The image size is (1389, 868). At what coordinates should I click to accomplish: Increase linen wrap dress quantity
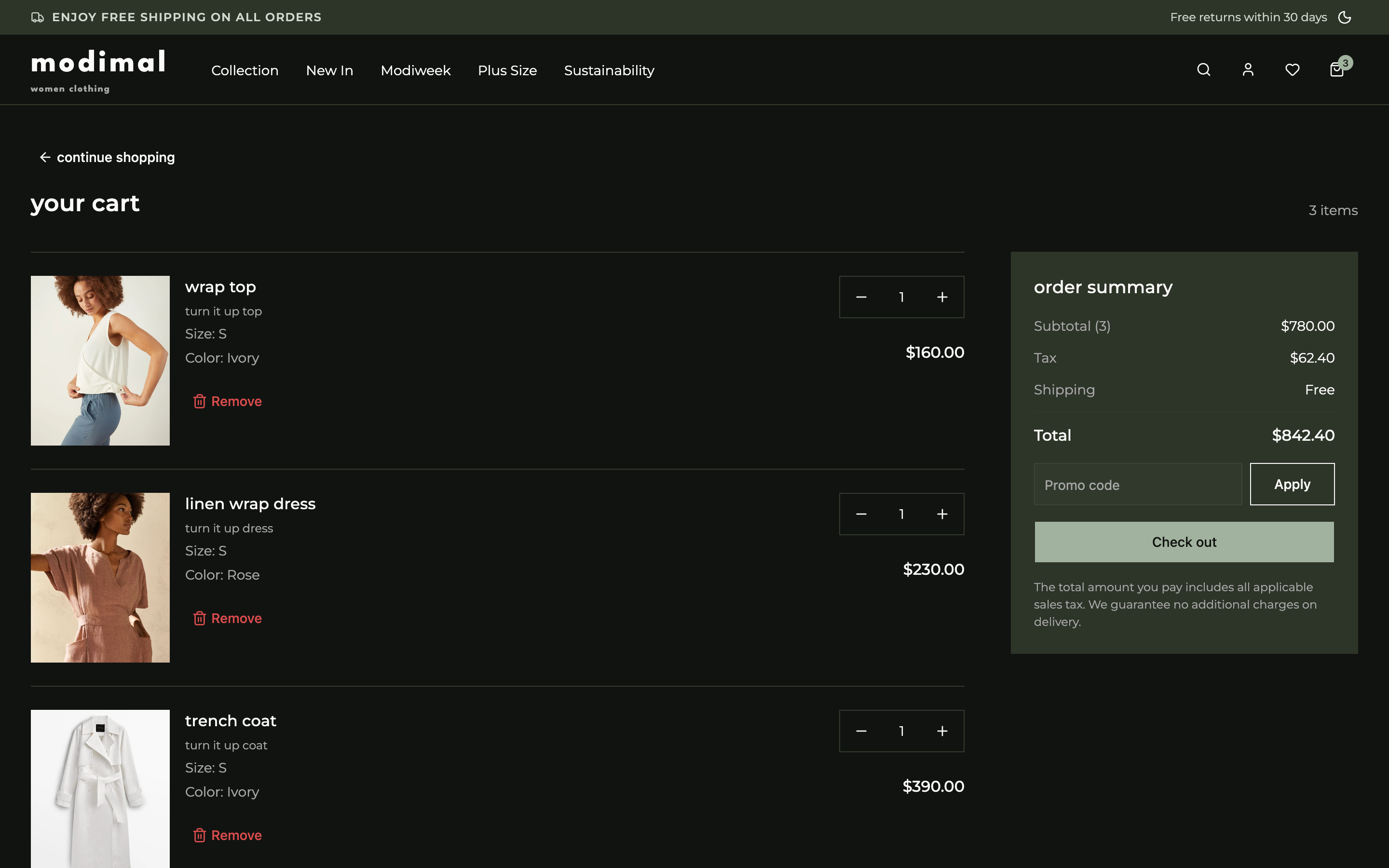(942, 514)
